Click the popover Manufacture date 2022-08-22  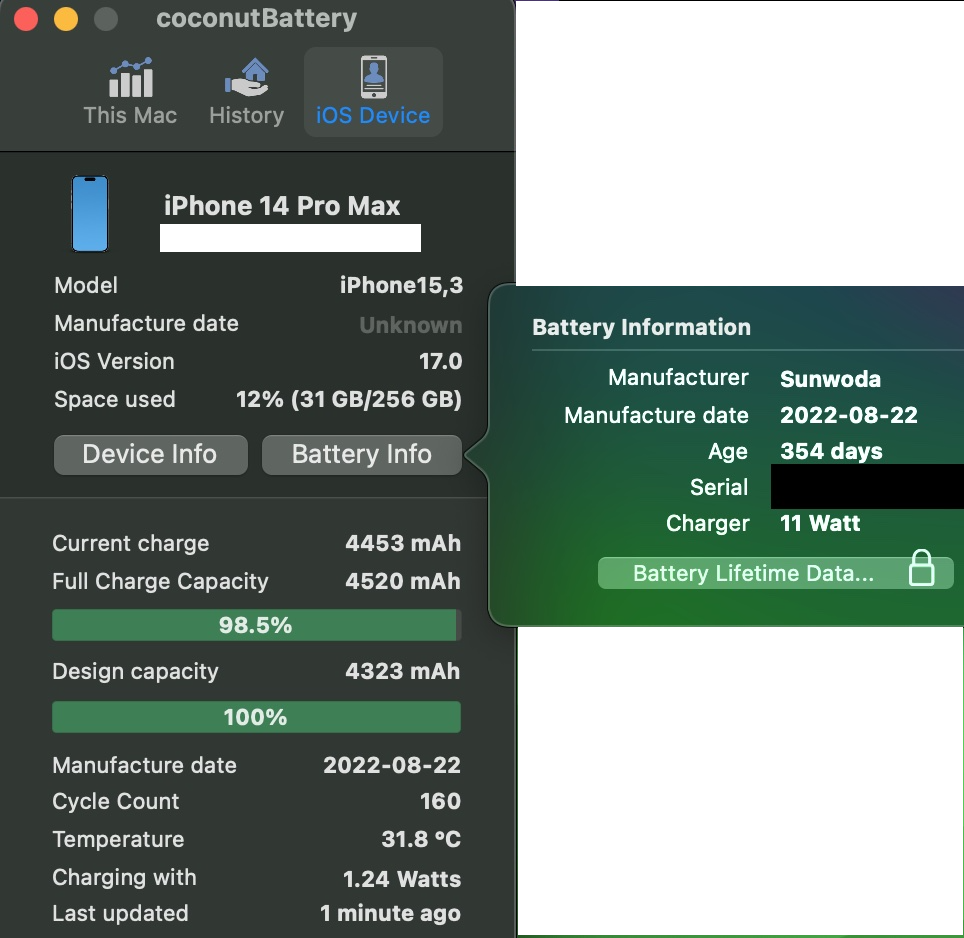tap(848, 416)
